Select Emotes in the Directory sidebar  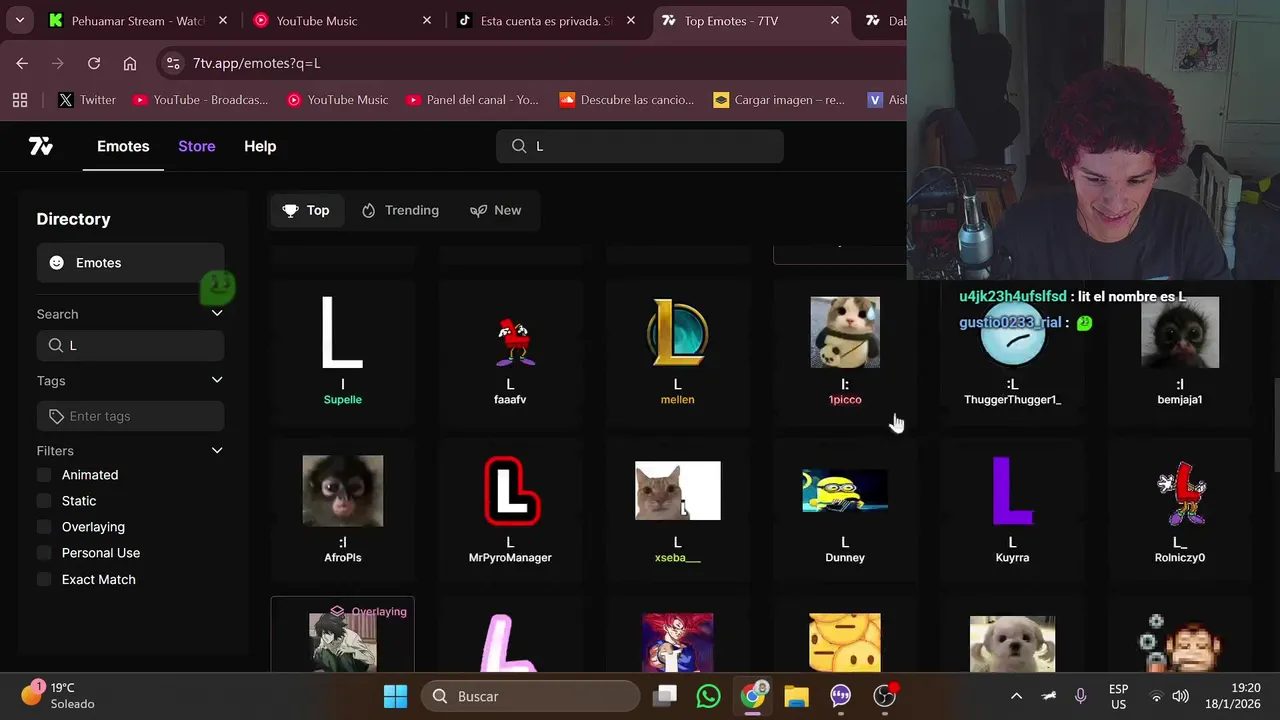(130, 262)
